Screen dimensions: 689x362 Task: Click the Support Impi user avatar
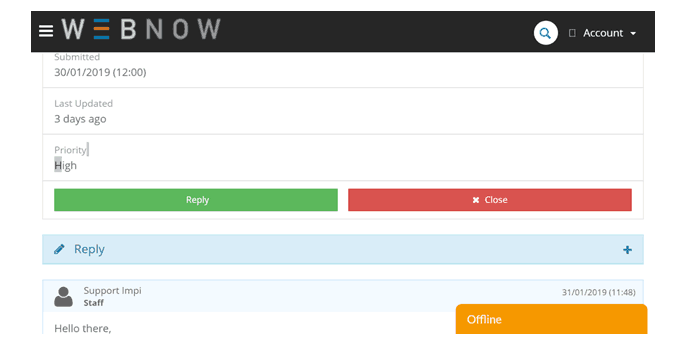click(63, 297)
